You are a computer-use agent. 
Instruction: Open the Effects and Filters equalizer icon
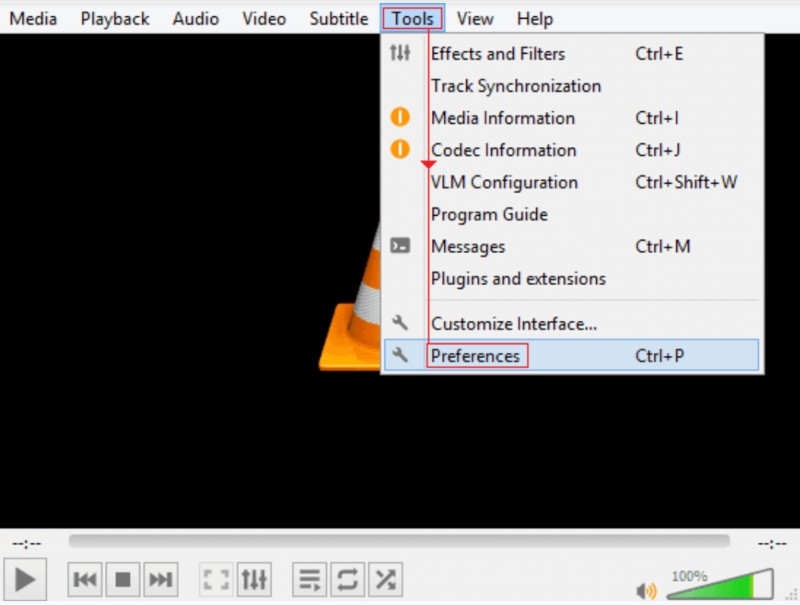click(399, 54)
